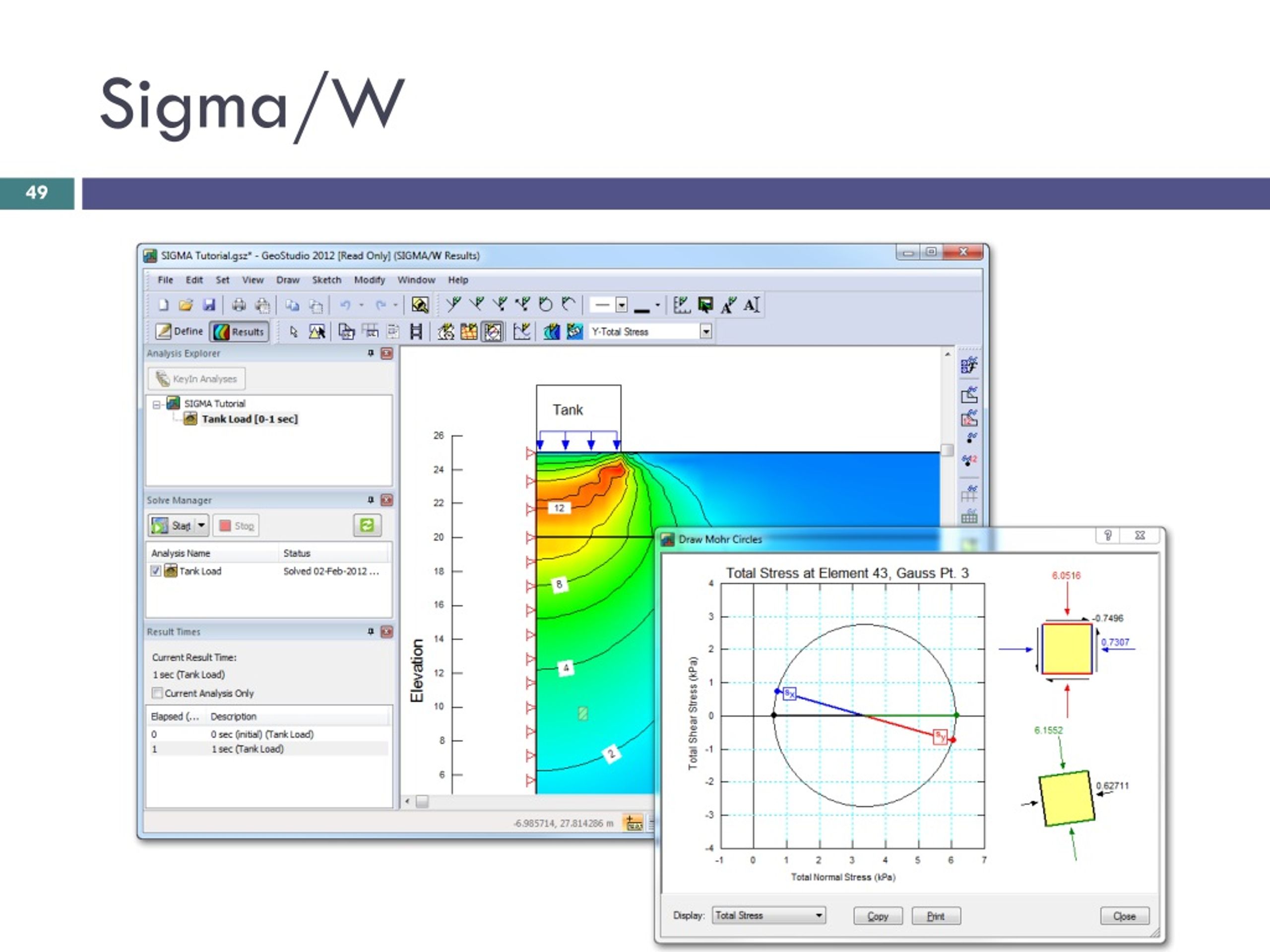Click the sketch text 'A' with cursor icon
Viewport: 1270px width, 952px height.
coord(752,305)
